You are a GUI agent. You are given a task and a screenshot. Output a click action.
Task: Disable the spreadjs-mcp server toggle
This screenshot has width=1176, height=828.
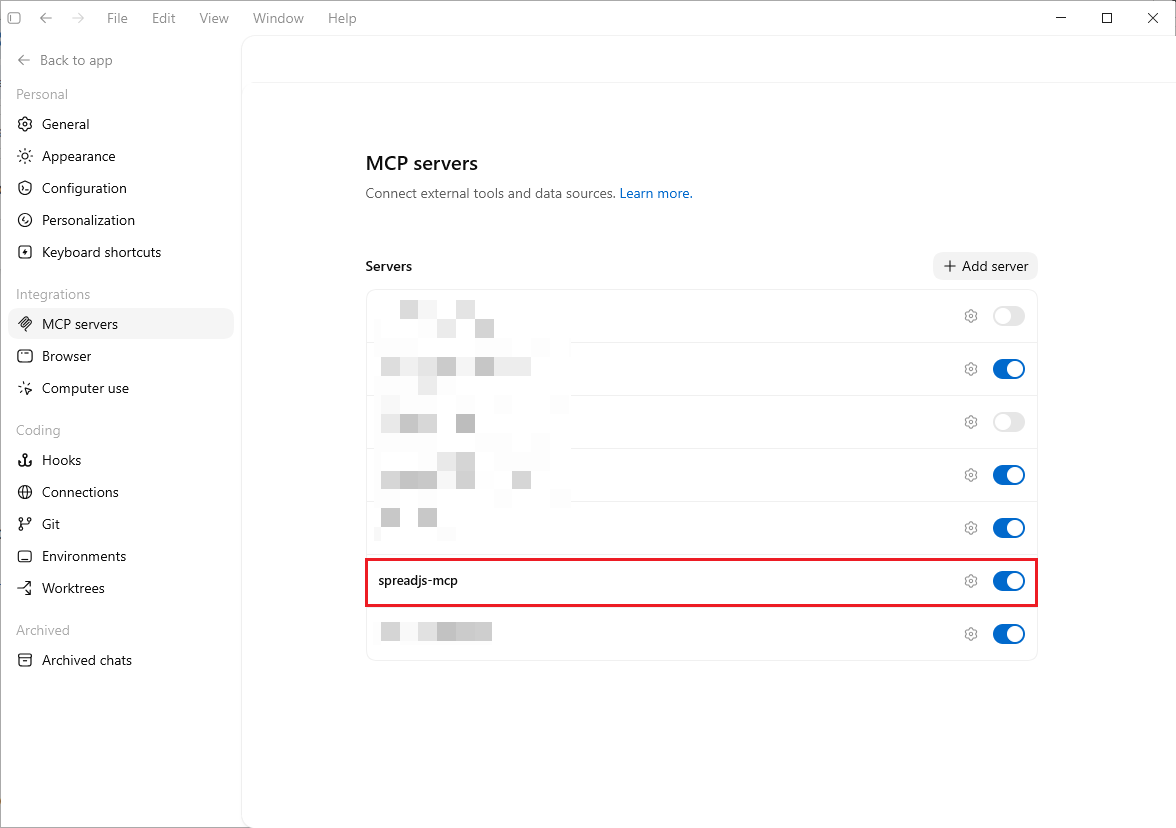point(1009,581)
